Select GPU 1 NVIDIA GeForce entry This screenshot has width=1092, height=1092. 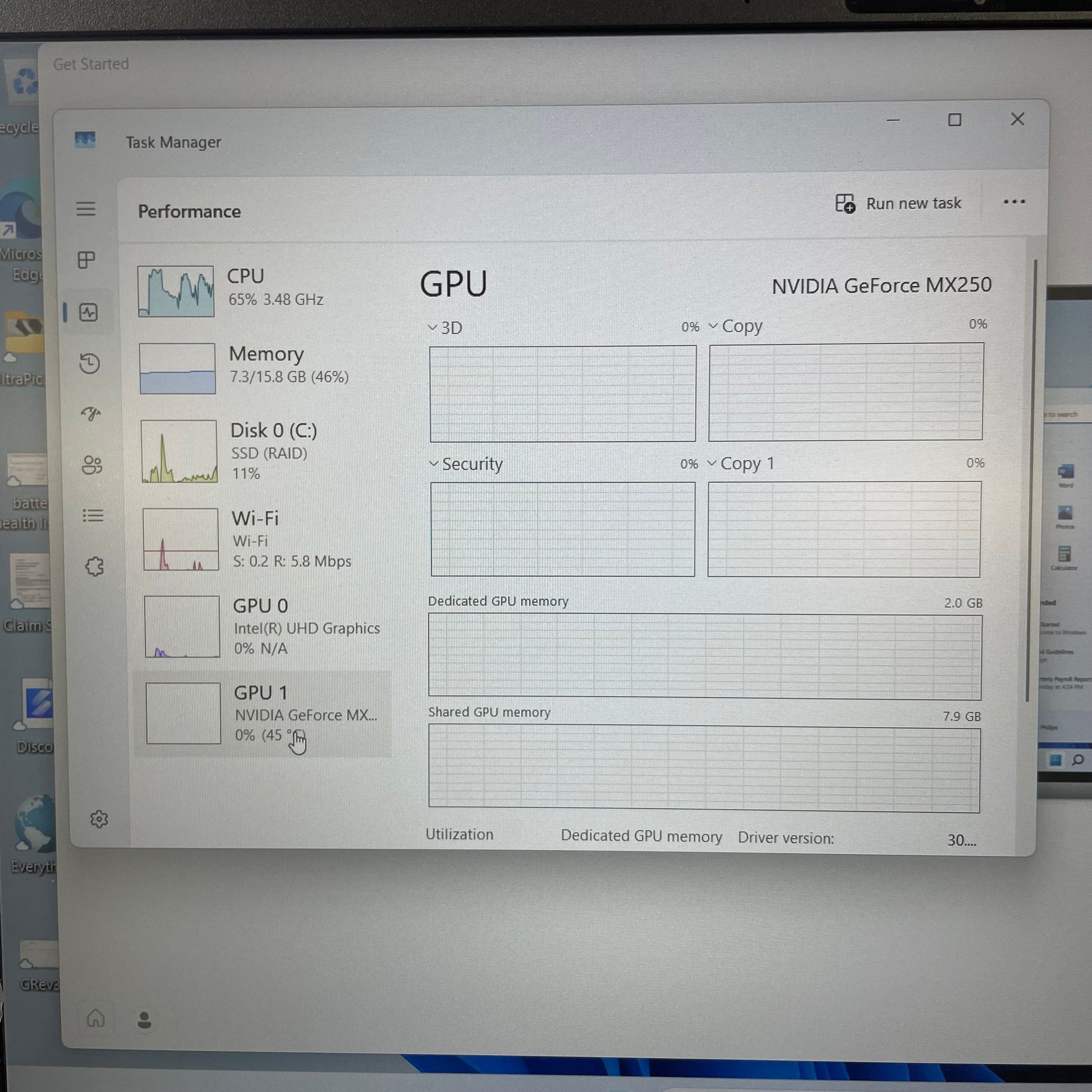click(x=263, y=714)
